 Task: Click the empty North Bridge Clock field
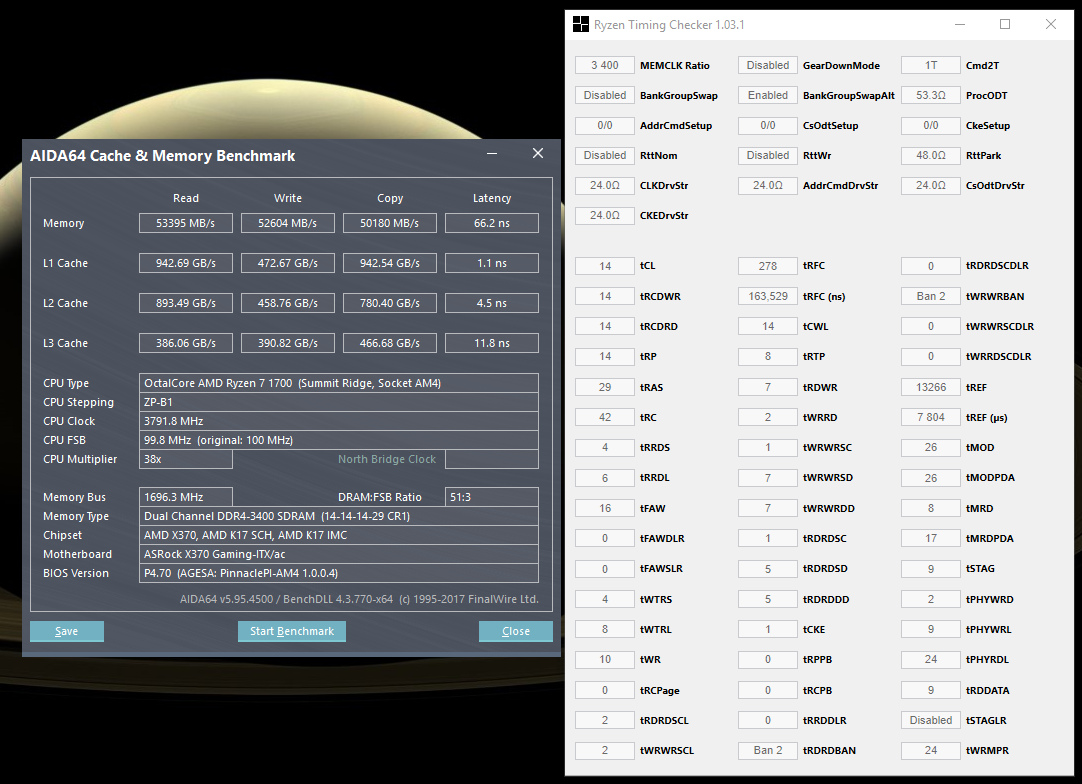[492, 459]
